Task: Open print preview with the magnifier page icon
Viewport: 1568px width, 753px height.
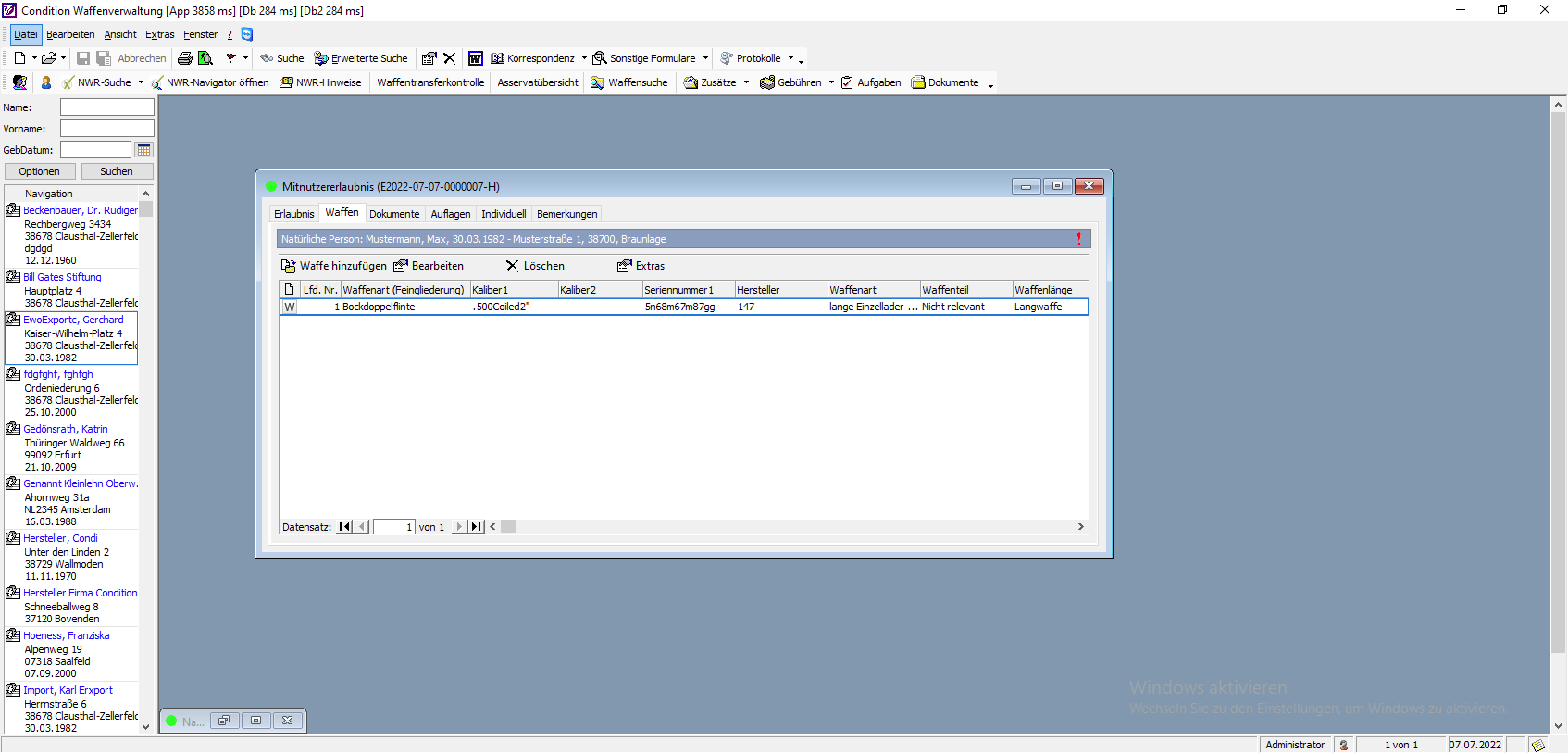Action: coord(205,58)
